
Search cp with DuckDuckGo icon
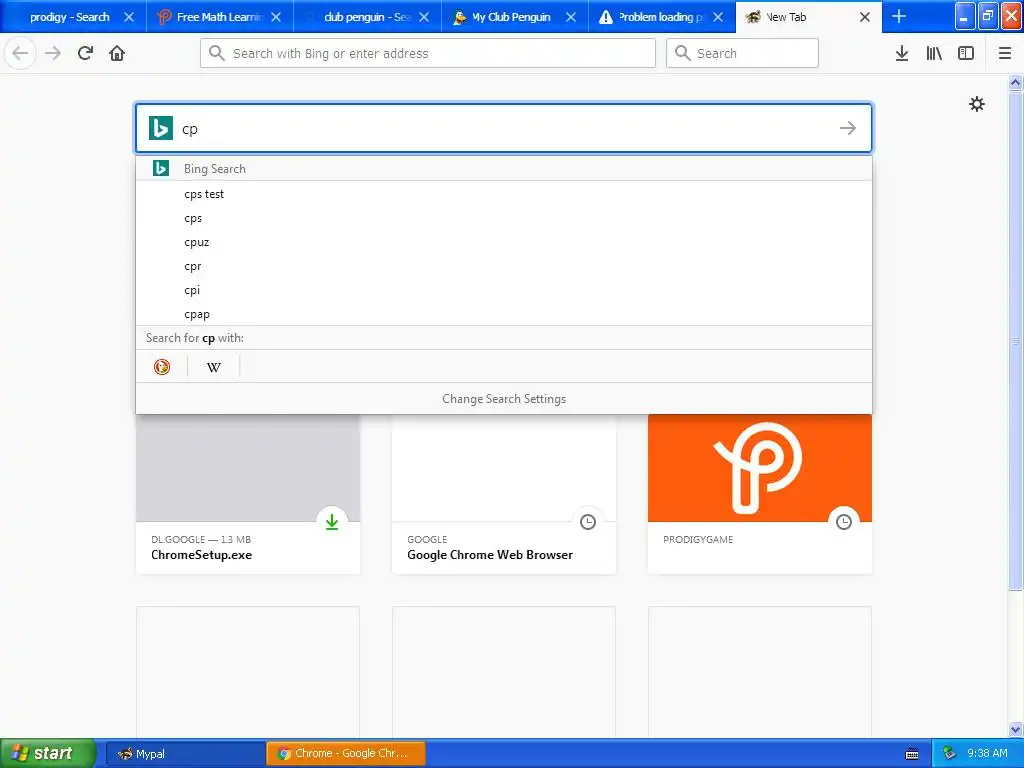tap(162, 367)
